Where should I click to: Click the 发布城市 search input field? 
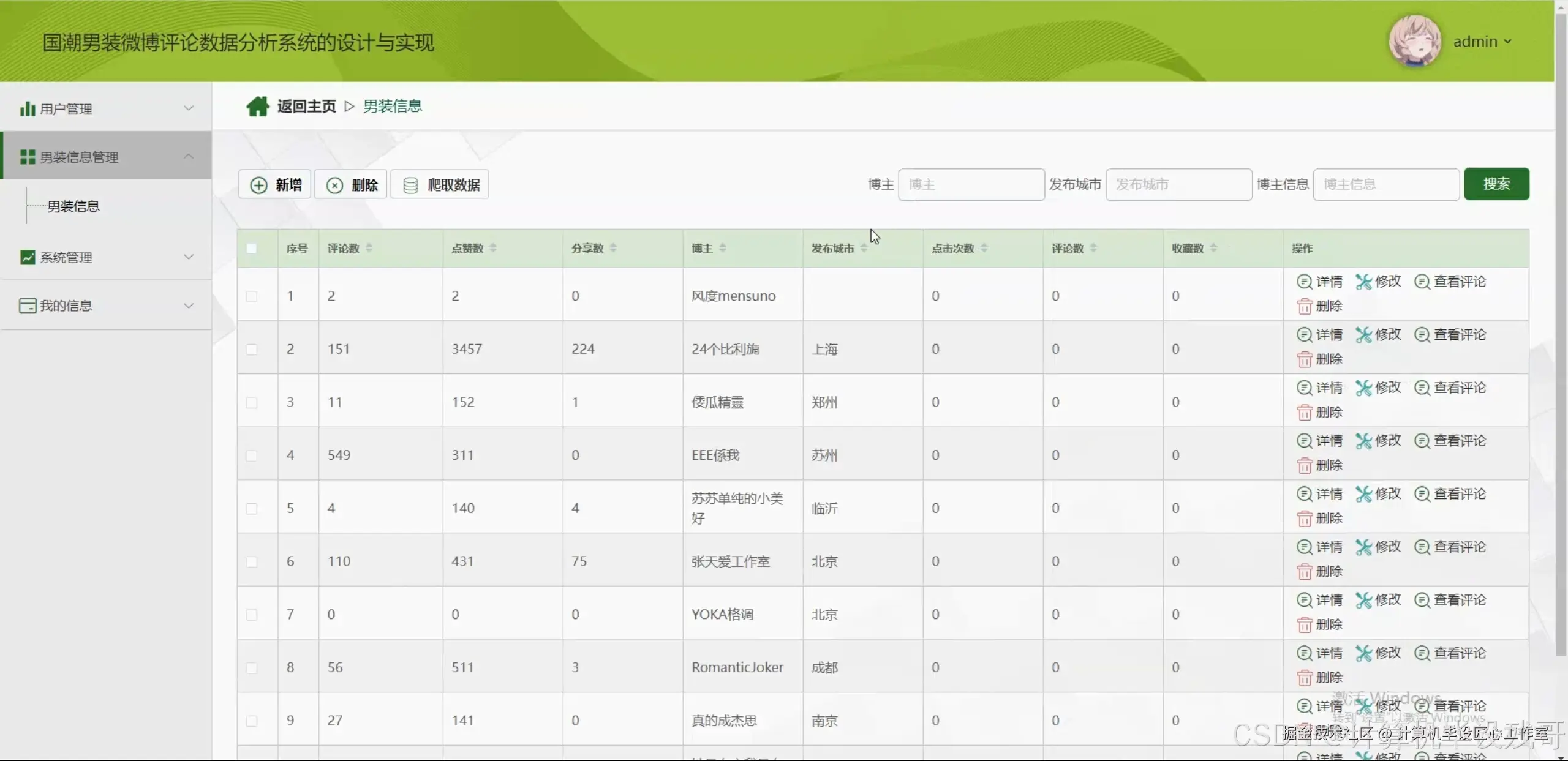(x=1178, y=185)
